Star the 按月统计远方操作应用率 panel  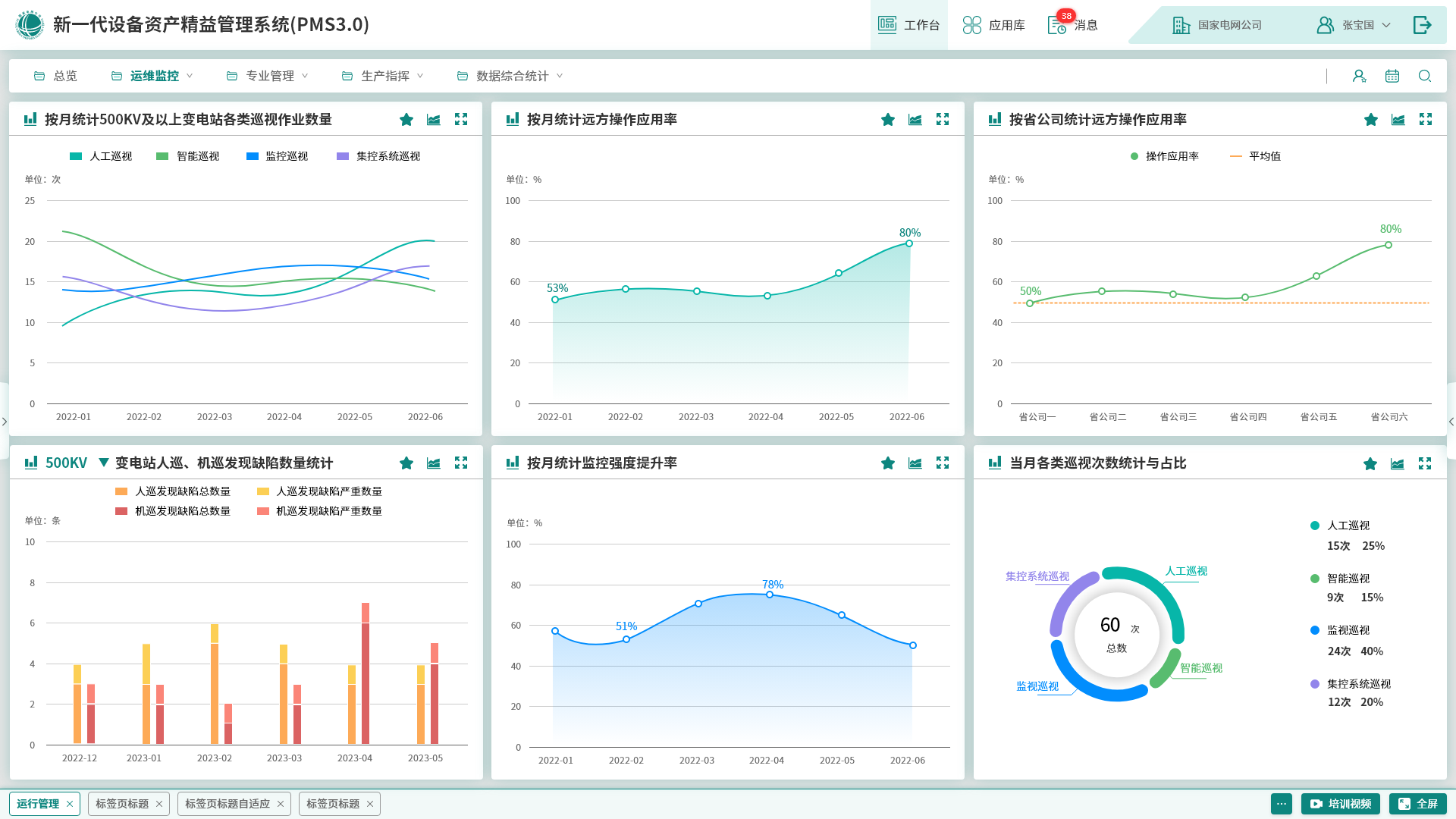888,120
